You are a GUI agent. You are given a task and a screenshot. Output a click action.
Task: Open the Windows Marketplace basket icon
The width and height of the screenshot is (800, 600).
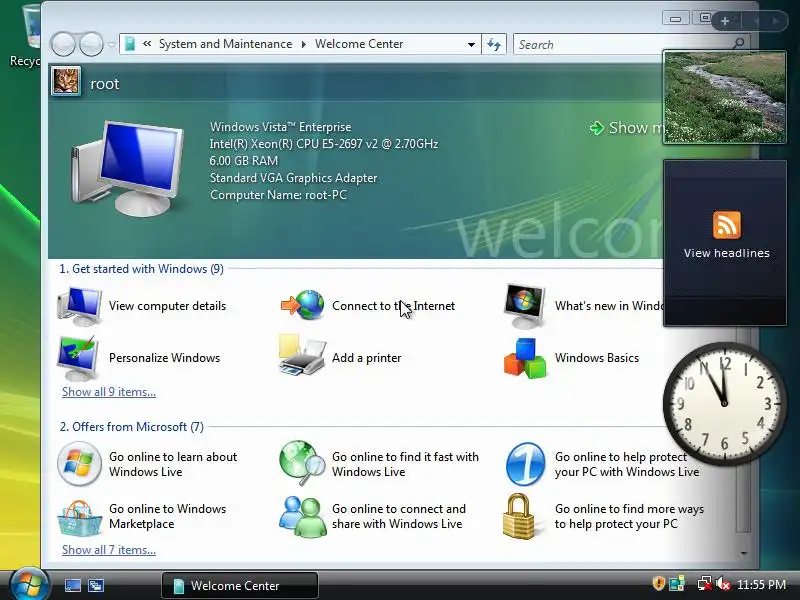(79, 517)
